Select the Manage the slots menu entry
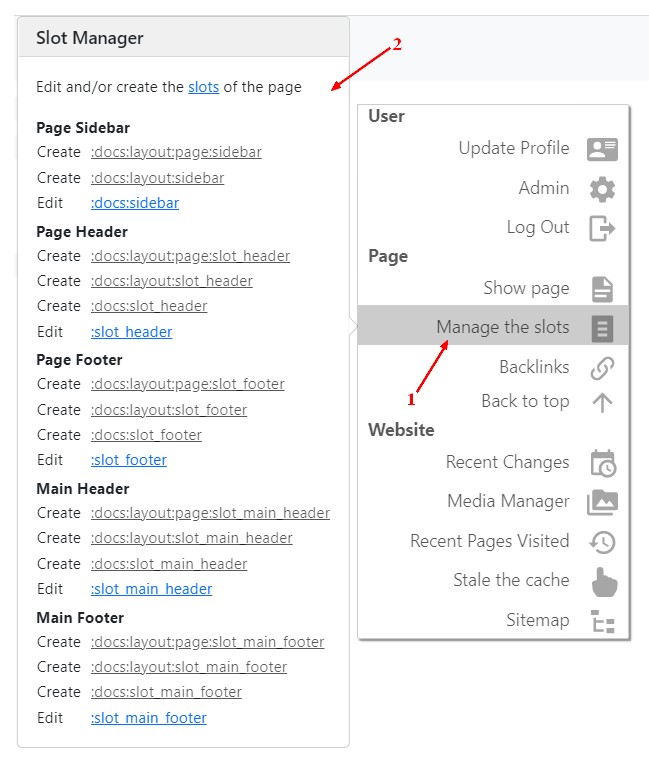Image resolution: width=649 pixels, height=765 pixels. (502, 327)
